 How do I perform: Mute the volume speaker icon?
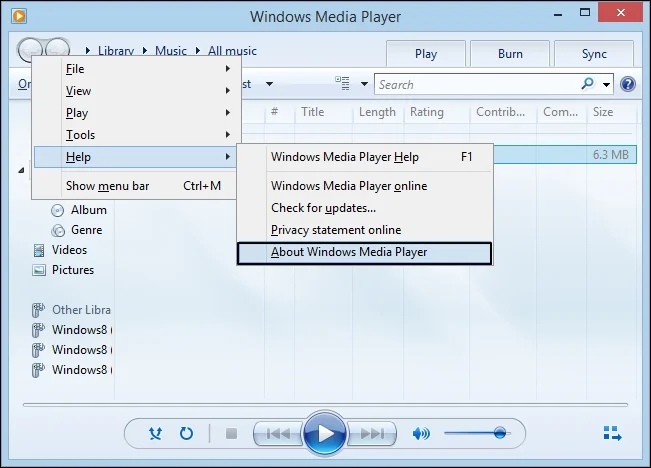pyautogui.click(x=421, y=434)
